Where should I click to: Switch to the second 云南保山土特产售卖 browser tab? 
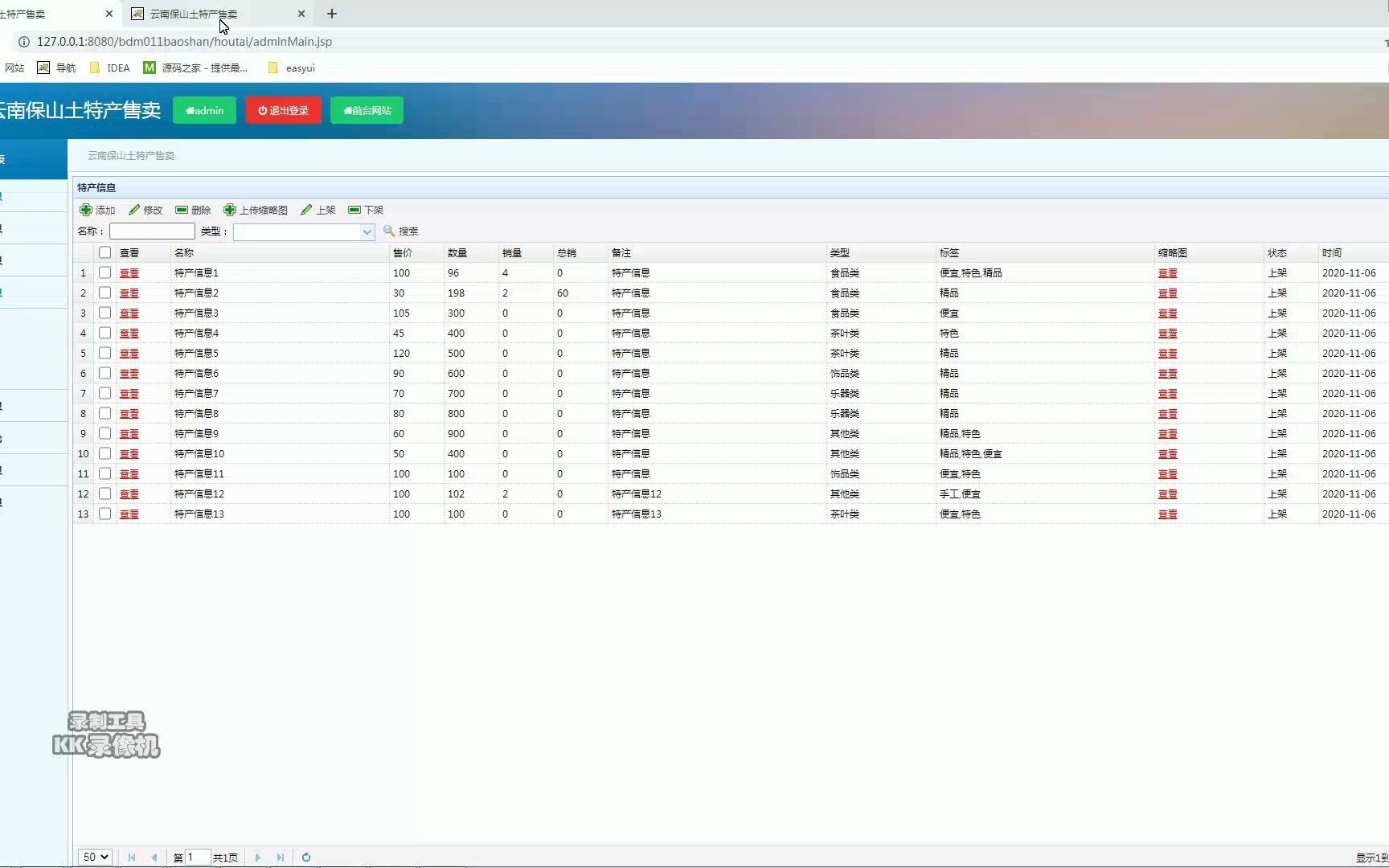point(217,14)
